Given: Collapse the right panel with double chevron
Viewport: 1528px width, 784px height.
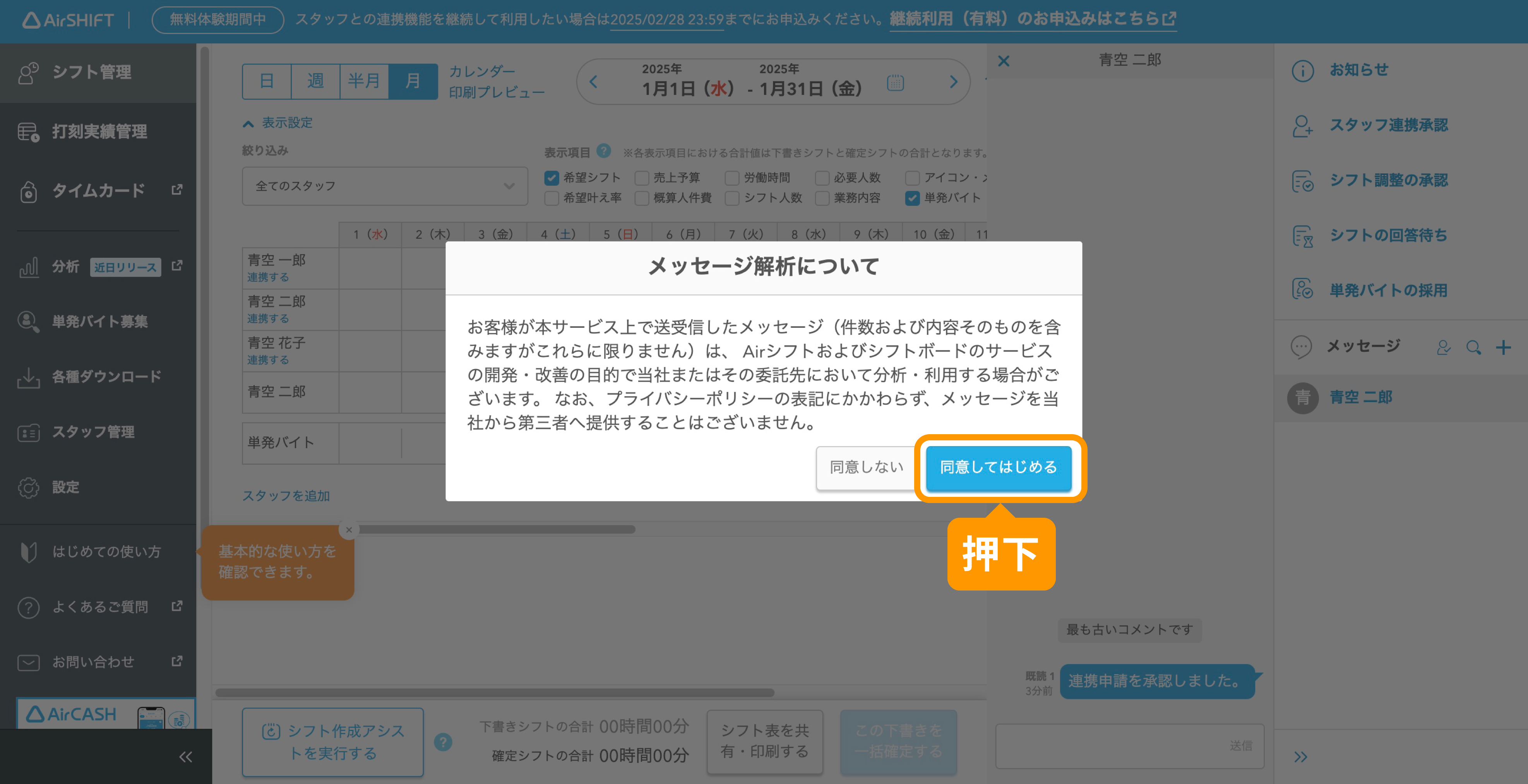Looking at the screenshot, I should 1301,757.
